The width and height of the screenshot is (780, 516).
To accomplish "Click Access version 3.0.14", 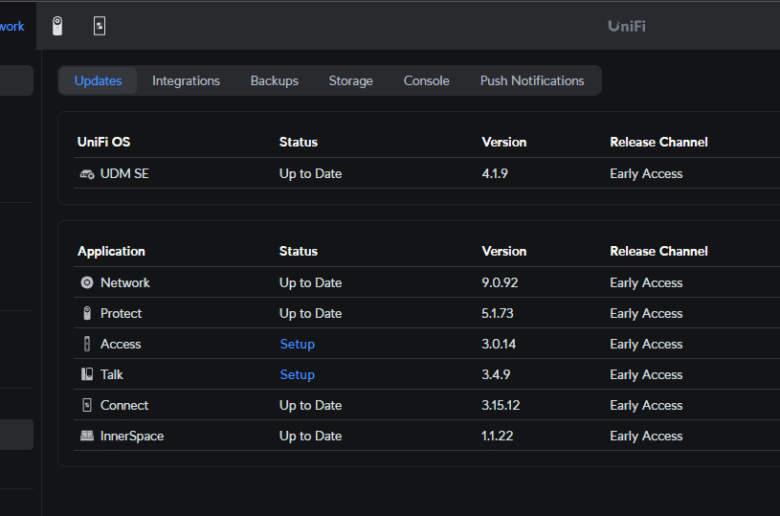I will [x=498, y=344].
